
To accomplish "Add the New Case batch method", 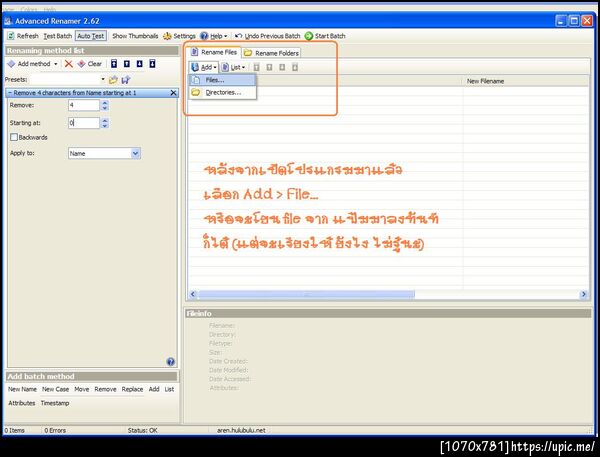I will point(55,389).
